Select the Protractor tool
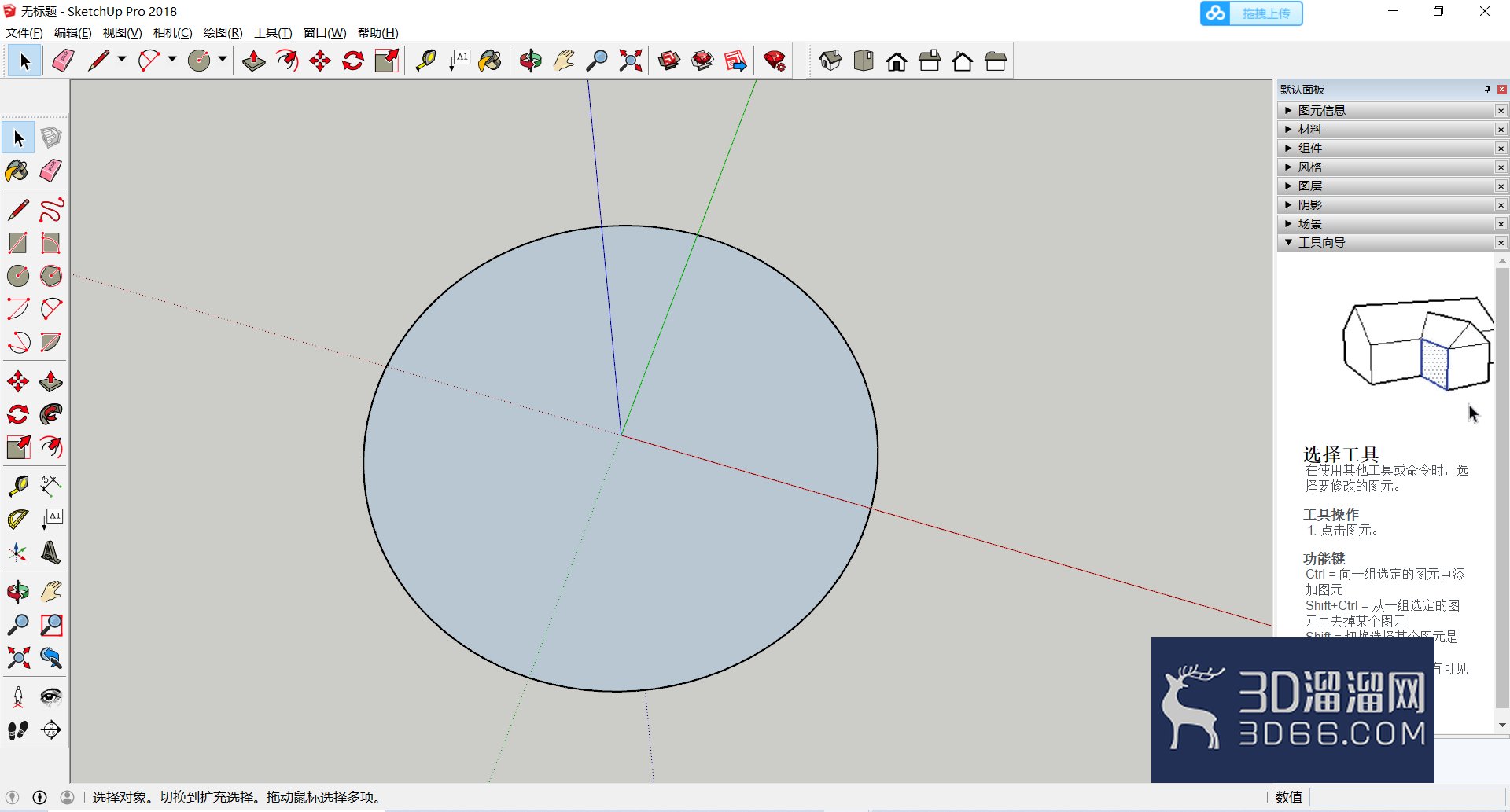 [x=18, y=519]
